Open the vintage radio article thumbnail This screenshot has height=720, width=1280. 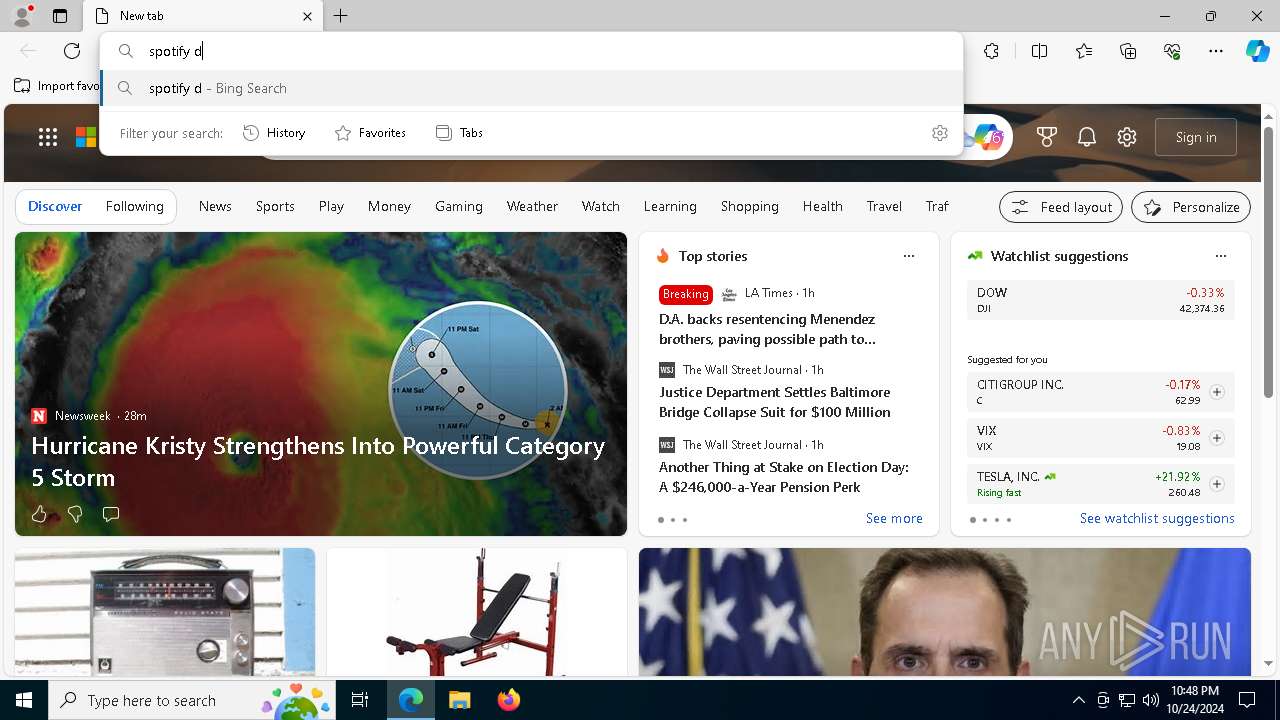coord(165,612)
